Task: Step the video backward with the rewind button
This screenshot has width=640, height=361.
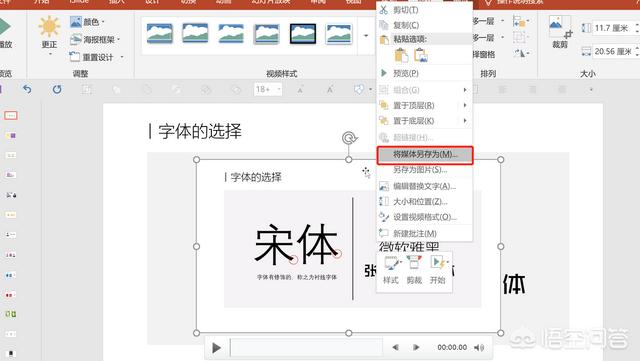Action: click(396, 347)
